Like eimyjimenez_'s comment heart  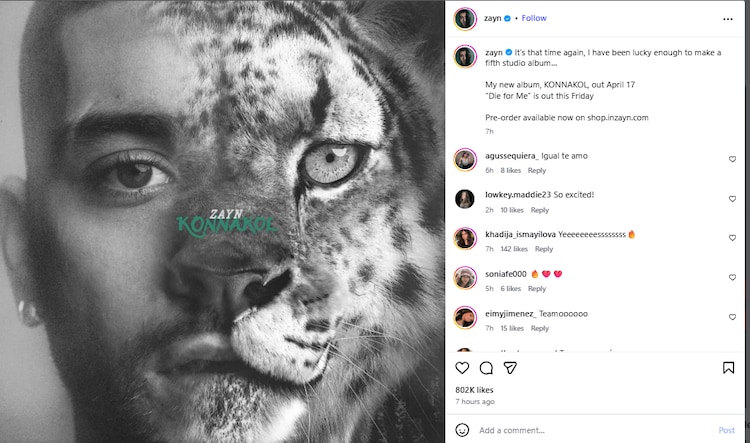coord(732,317)
